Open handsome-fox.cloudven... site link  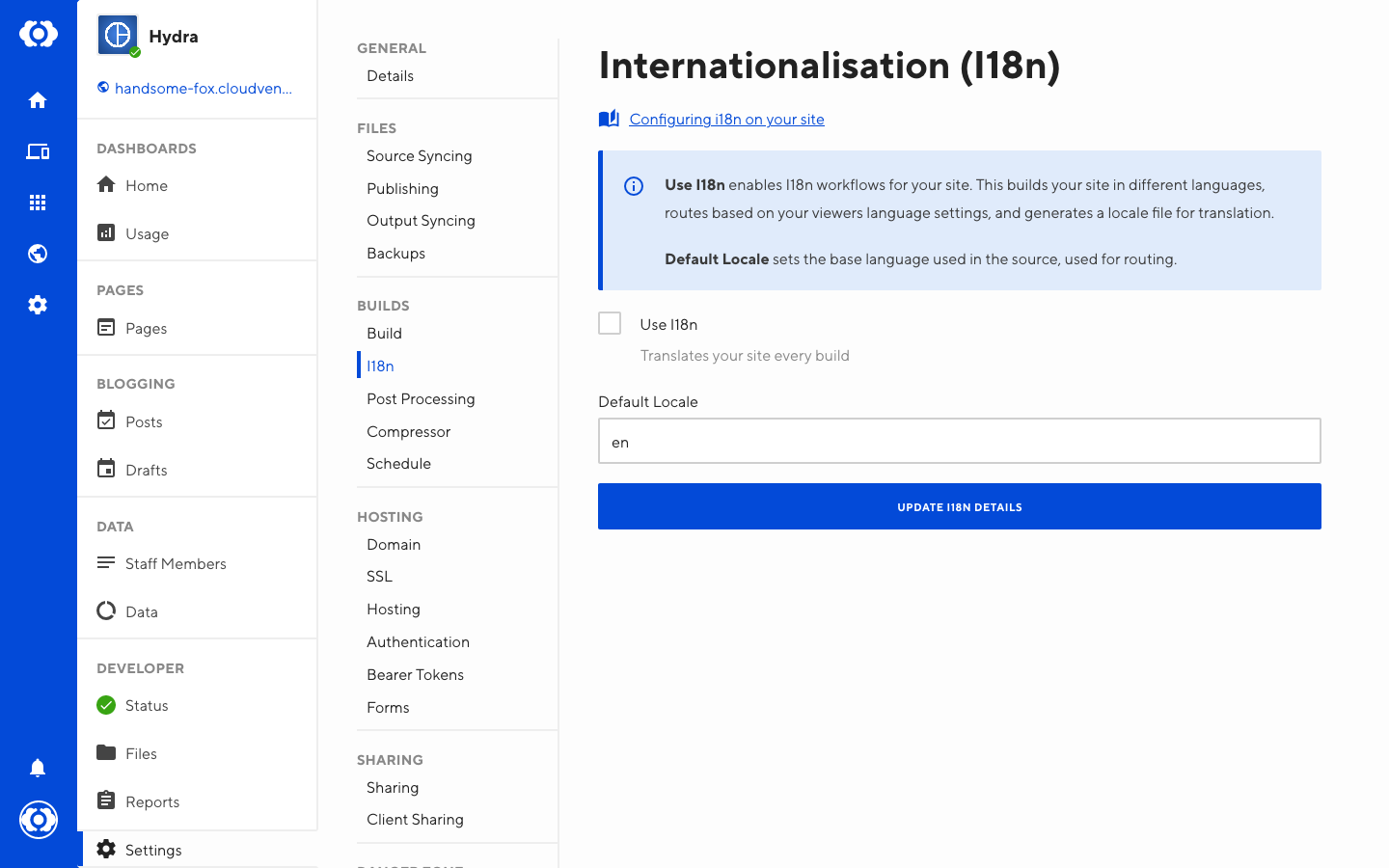click(x=195, y=88)
